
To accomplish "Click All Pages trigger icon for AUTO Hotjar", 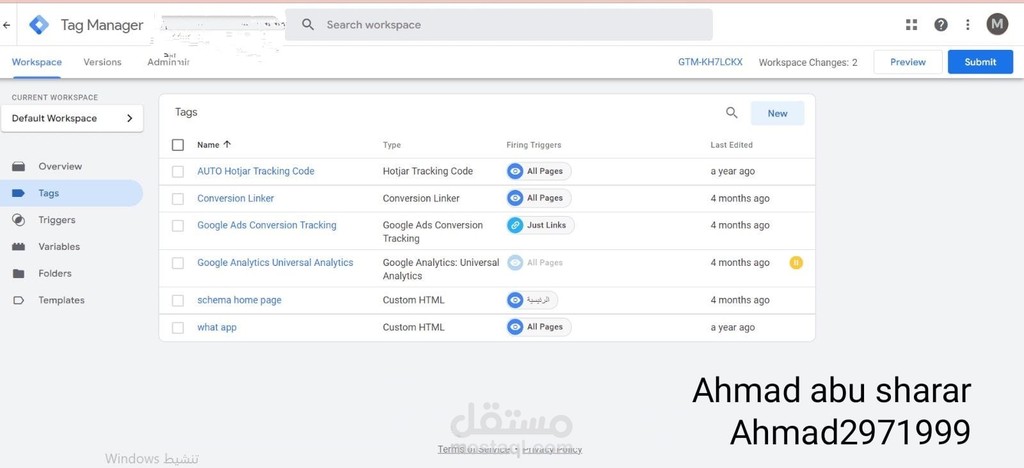I will pyautogui.click(x=515, y=171).
